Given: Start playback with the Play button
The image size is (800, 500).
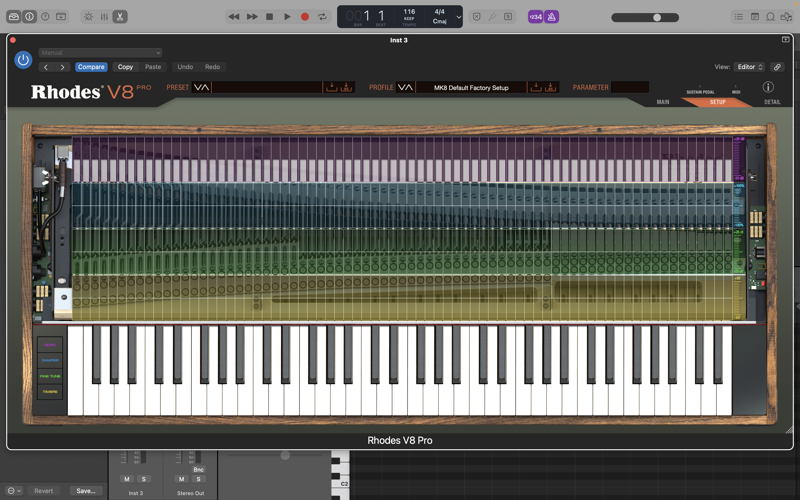Looking at the screenshot, I should point(287,17).
